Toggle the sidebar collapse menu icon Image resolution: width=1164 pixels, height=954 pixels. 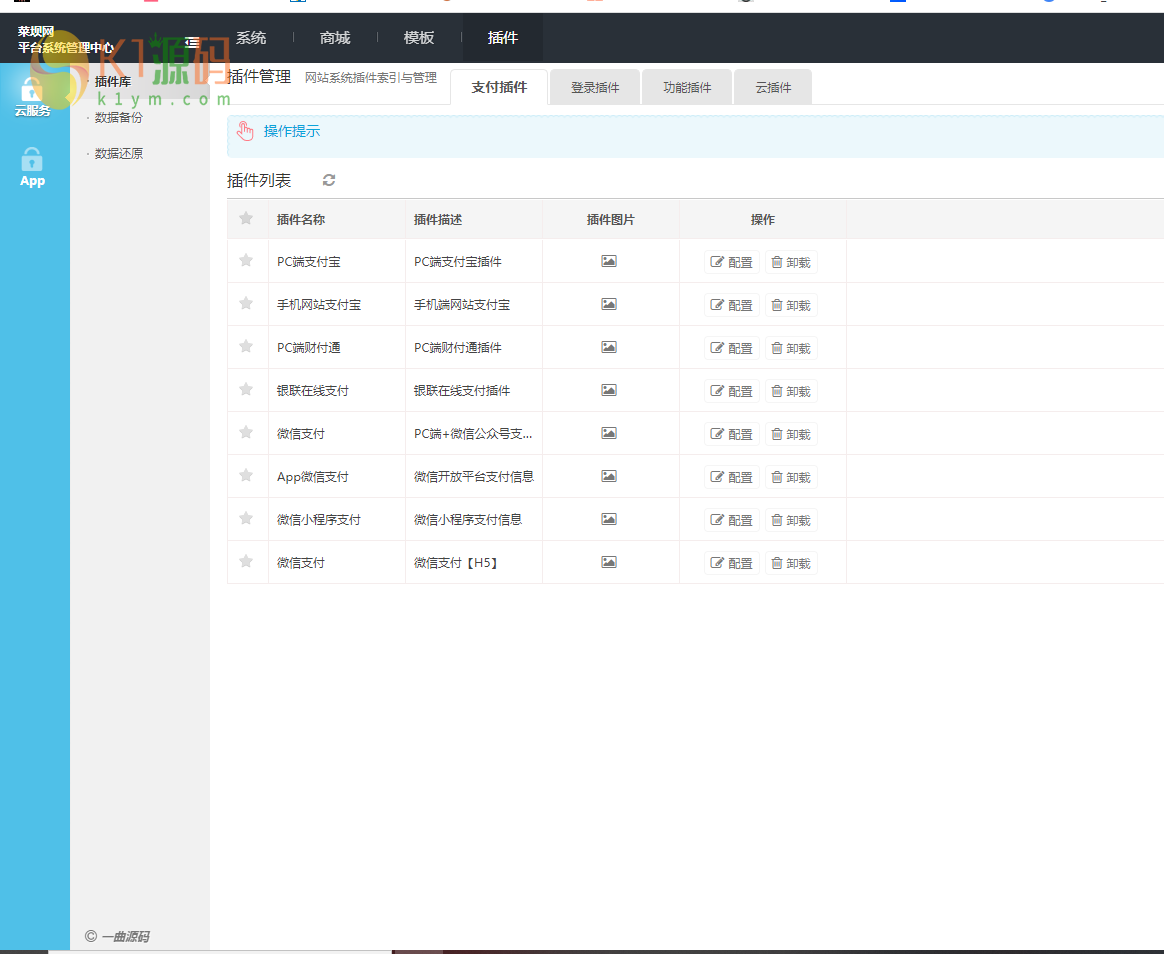192,42
